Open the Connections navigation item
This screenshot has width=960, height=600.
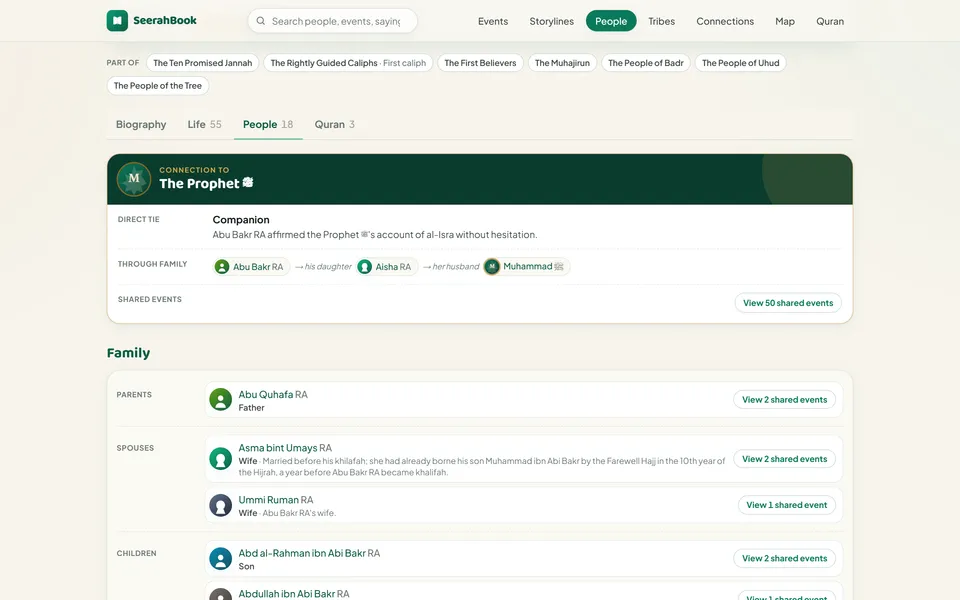[x=725, y=21]
